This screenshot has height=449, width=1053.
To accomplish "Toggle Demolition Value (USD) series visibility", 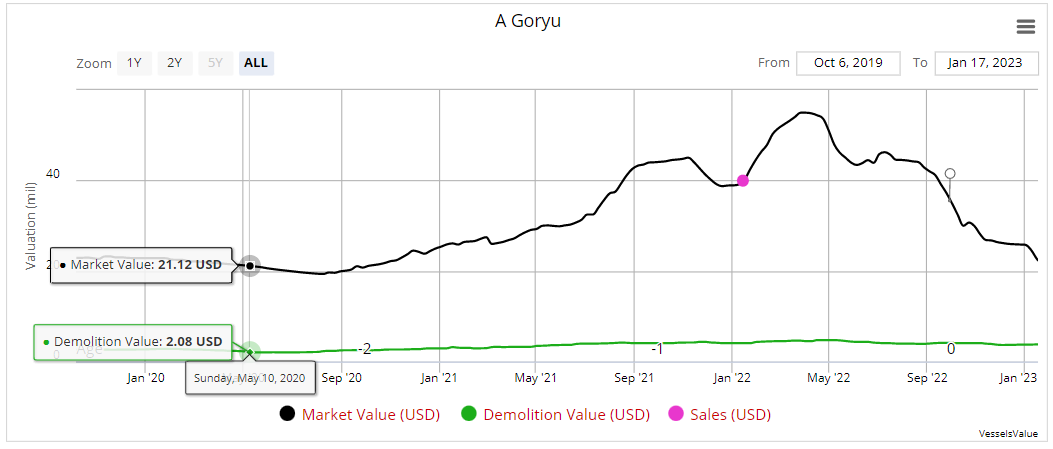I will click(x=566, y=414).
